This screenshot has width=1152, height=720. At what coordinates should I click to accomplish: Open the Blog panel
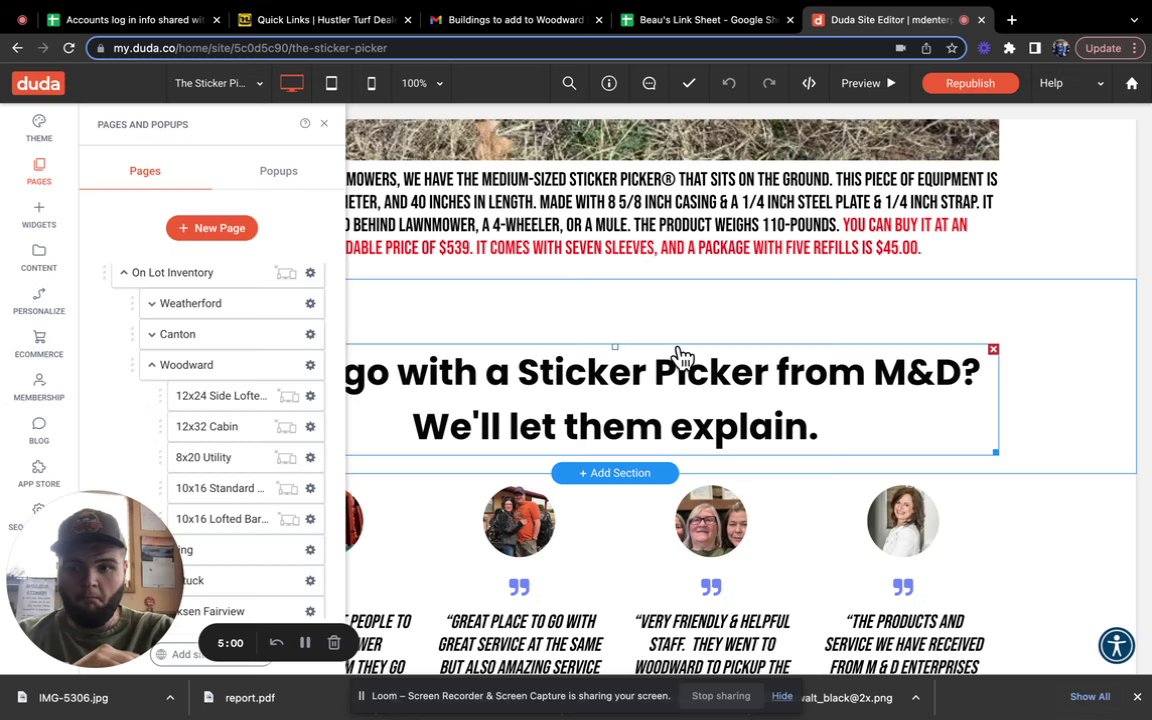pyautogui.click(x=39, y=431)
